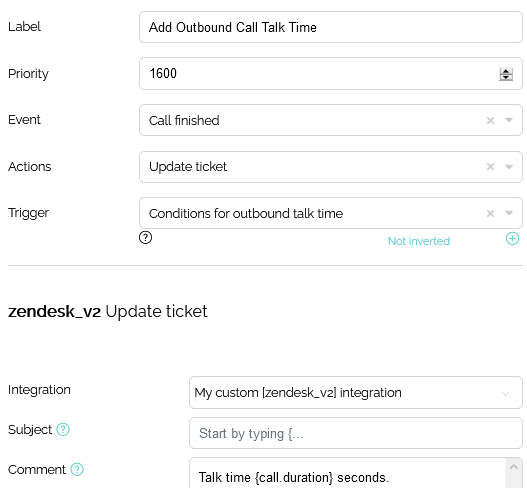Edit the Comment text containing call.duration
Image resolution: width=527 pixels, height=488 pixels.
coord(294,478)
